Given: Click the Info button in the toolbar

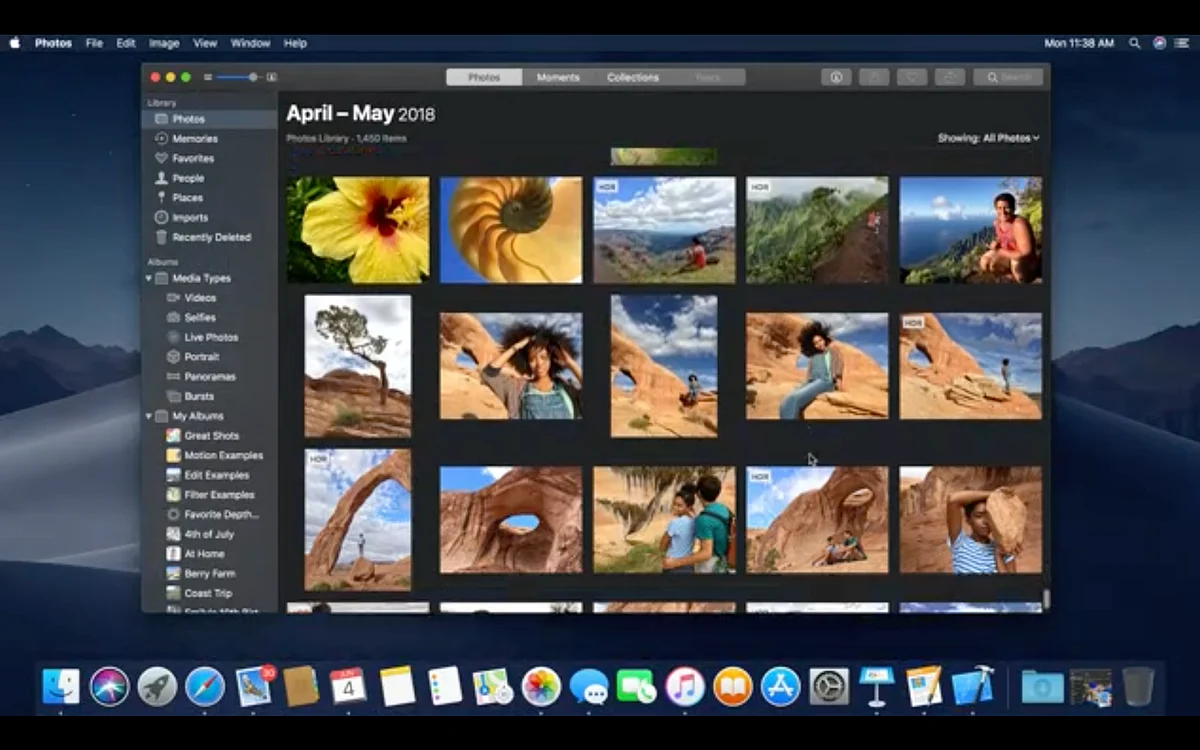Looking at the screenshot, I should pyautogui.click(x=836, y=77).
